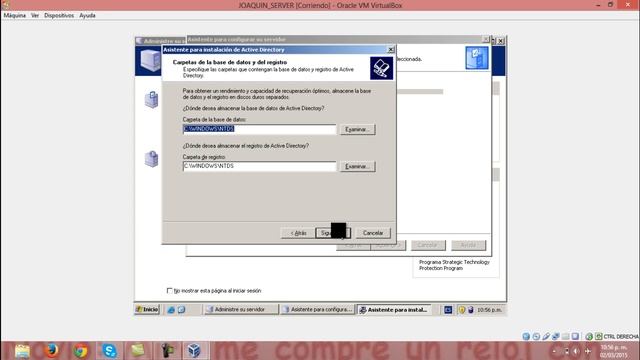This screenshot has width=640, height=360.
Task: Click the host clock and date 02/03/2015
Action: (613, 351)
